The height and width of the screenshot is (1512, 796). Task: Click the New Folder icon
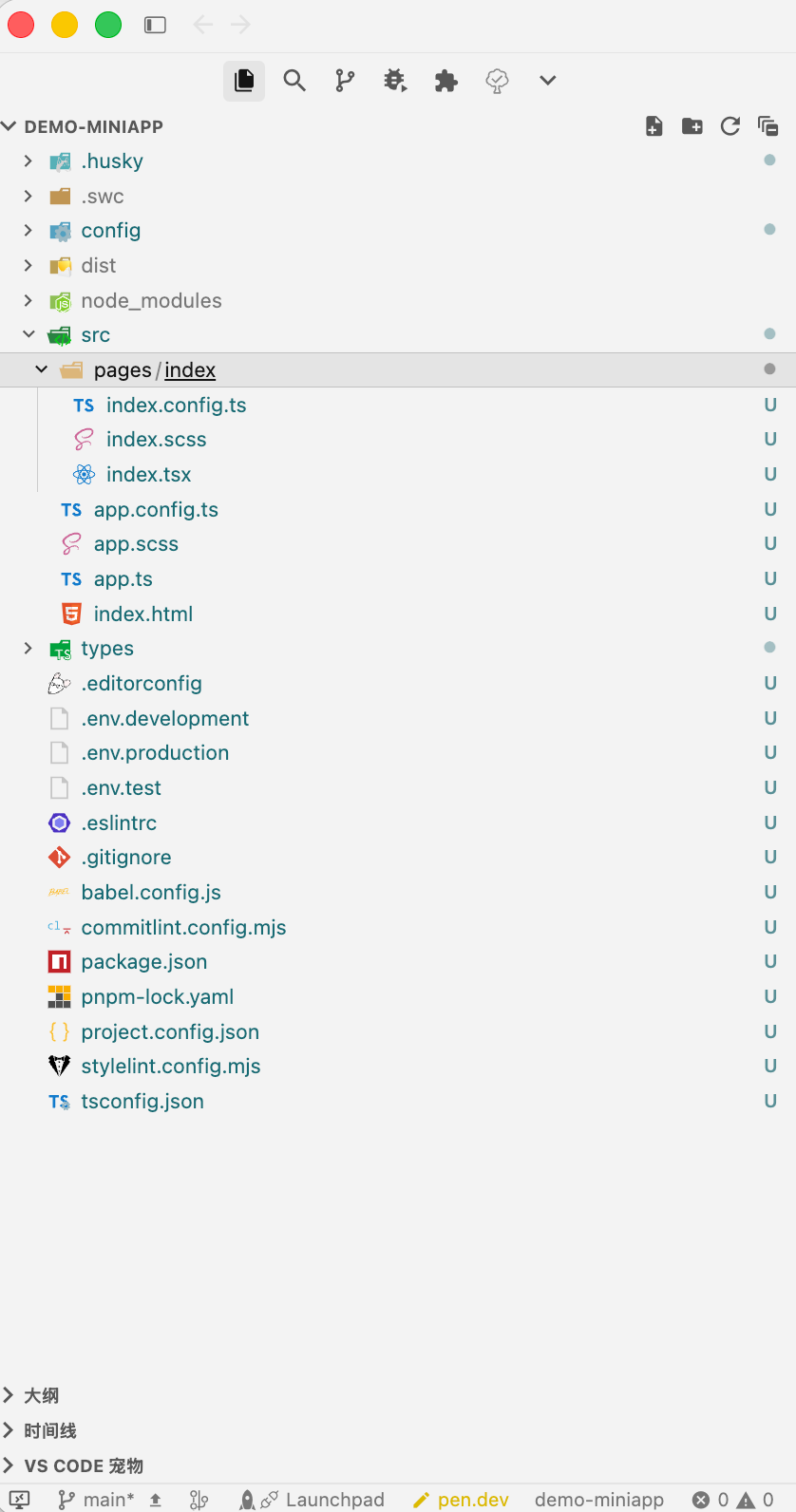point(692,126)
